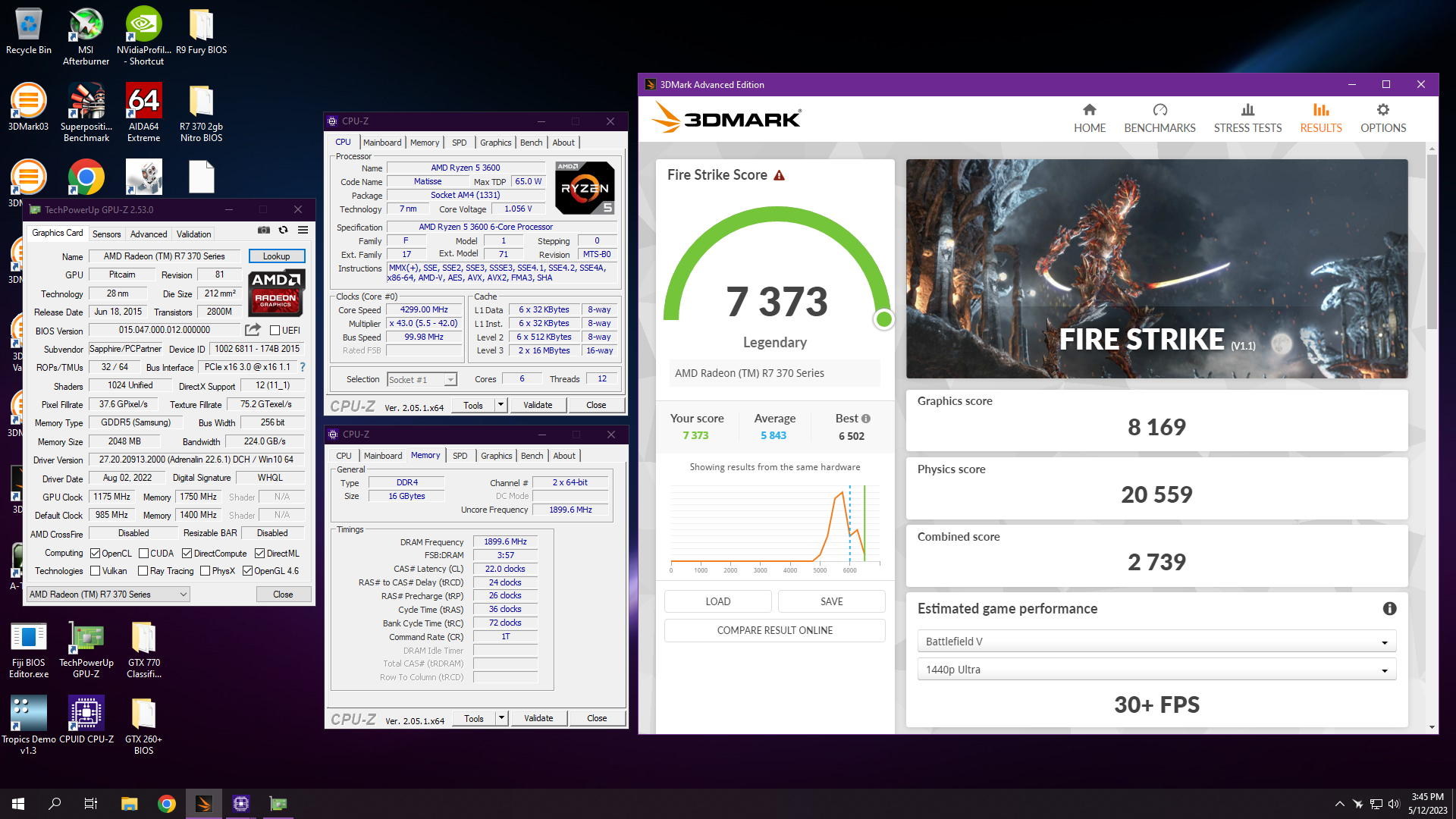Open GTX 260+ BIOS folder
The width and height of the screenshot is (1456, 819).
coord(143,726)
